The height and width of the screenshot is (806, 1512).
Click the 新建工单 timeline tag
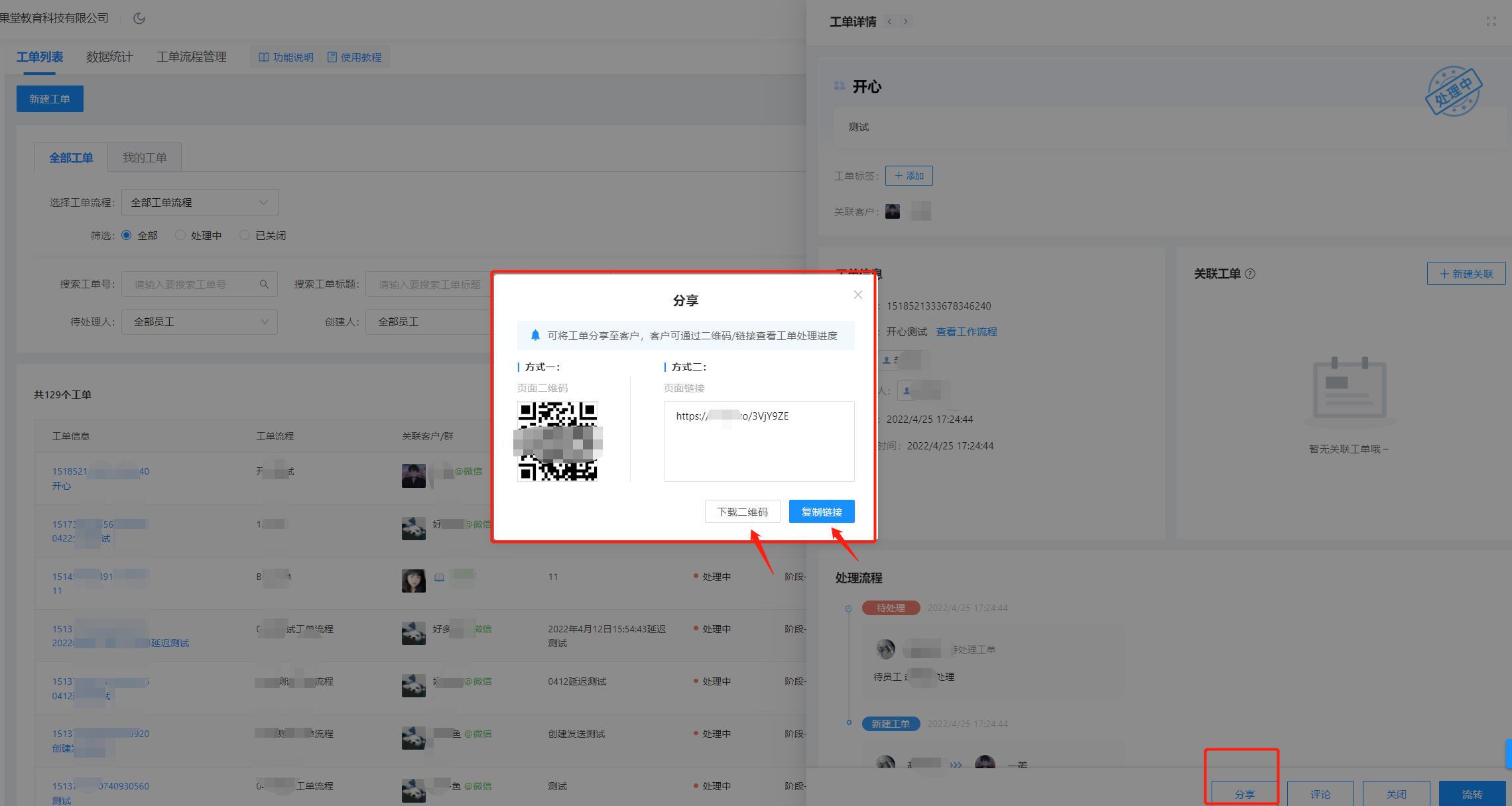pyautogui.click(x=891, y=724)
